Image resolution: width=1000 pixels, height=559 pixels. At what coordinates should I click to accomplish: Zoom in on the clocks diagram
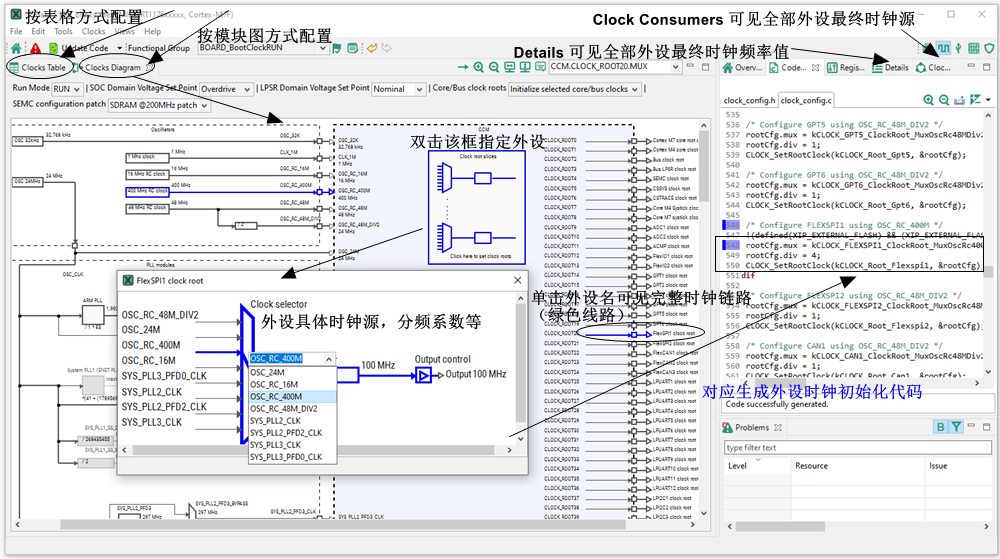478,67
